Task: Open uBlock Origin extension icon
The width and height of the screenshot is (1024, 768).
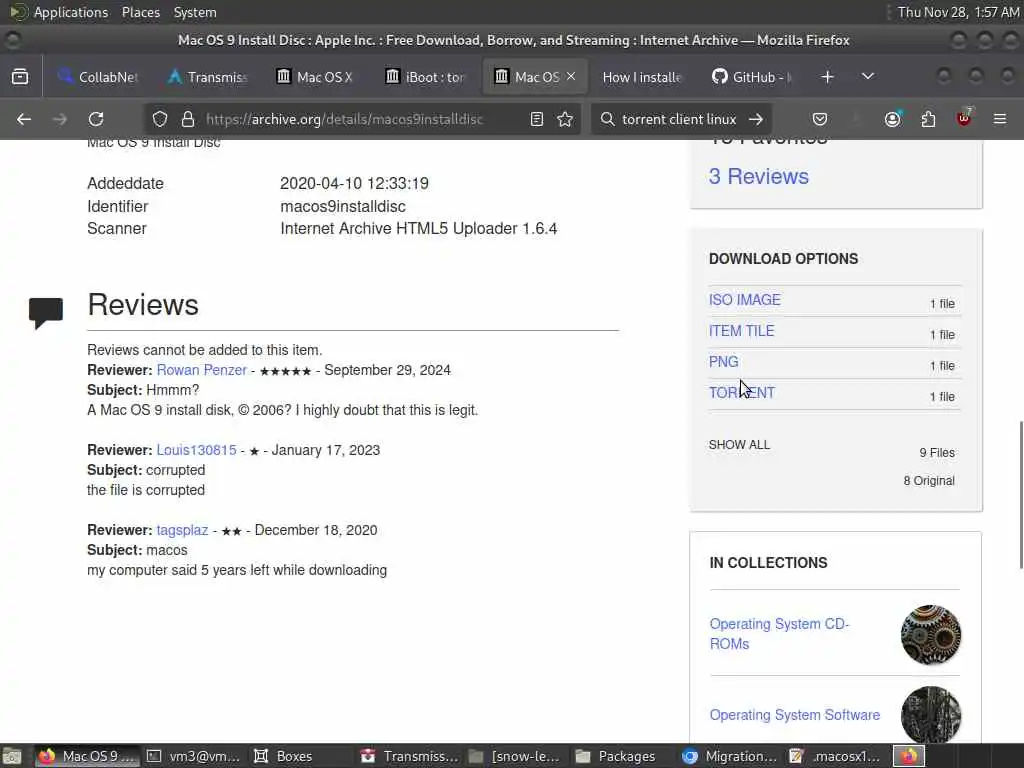Action: (x=964, y=118)
